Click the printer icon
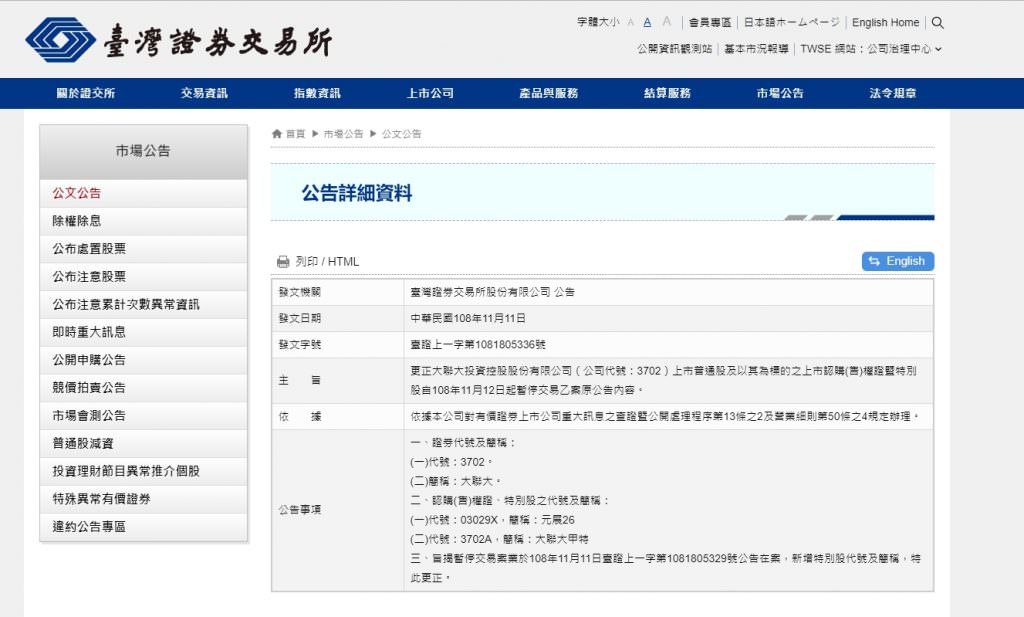1024x617 pixels. click(x=283, y=262)
